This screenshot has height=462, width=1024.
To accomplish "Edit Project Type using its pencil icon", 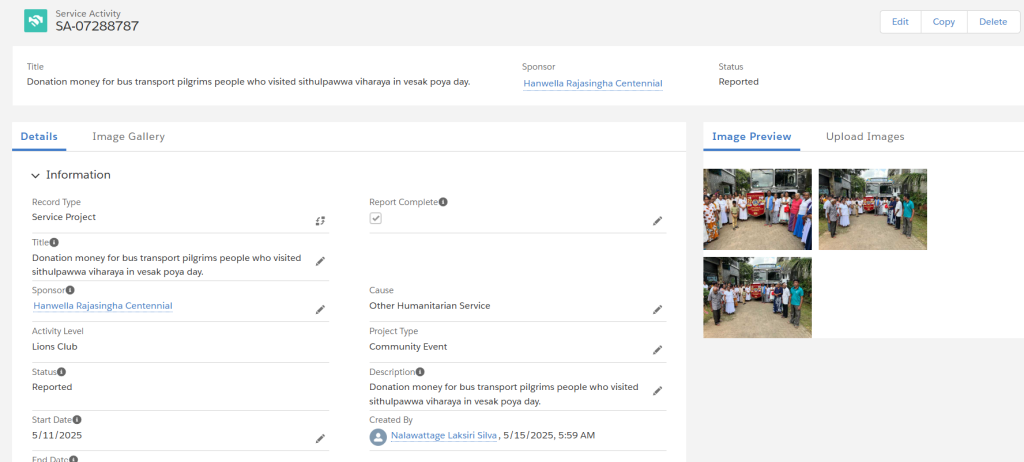I will 658,350.
